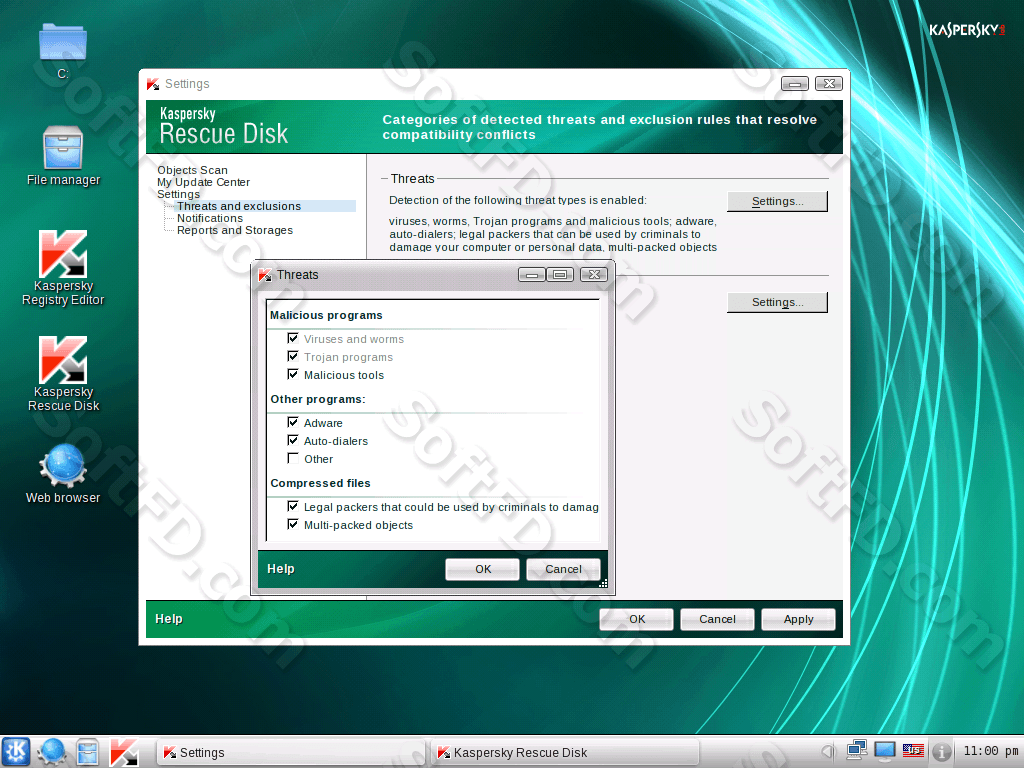This screenshot has width=1024, height=768.
Task: Confirm the Threats dialog with OK
Action: [483, 569]
